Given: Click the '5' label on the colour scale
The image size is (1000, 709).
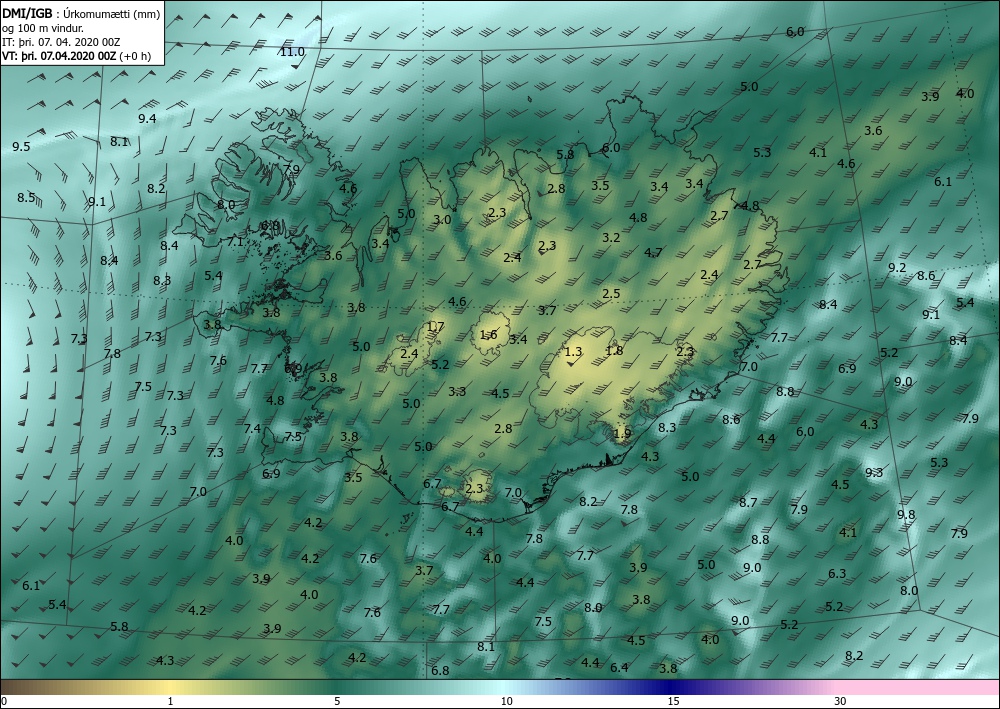Looking at the screenshot, I should coord(337,701).
